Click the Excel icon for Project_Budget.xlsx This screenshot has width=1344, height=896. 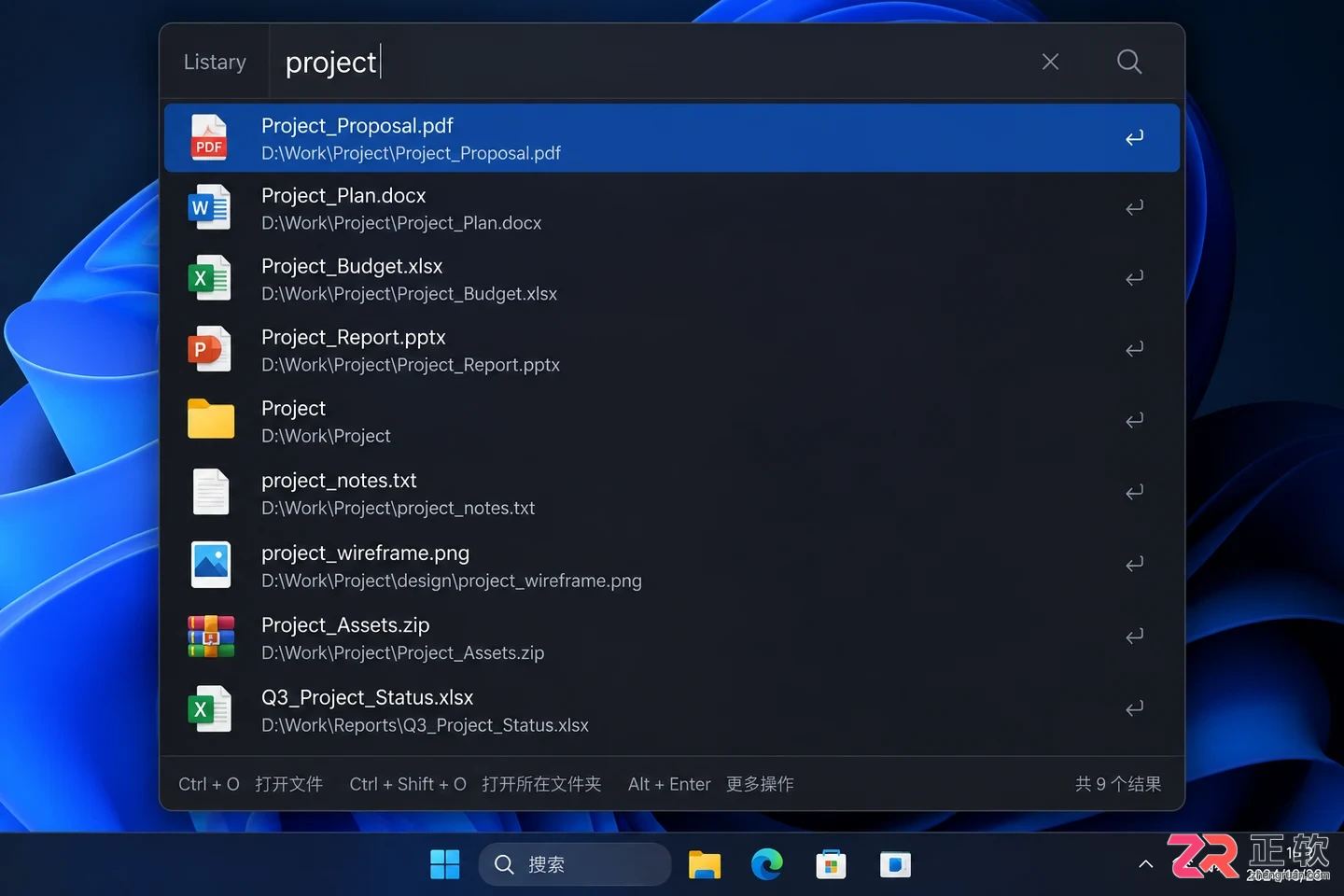coord(209,278)
